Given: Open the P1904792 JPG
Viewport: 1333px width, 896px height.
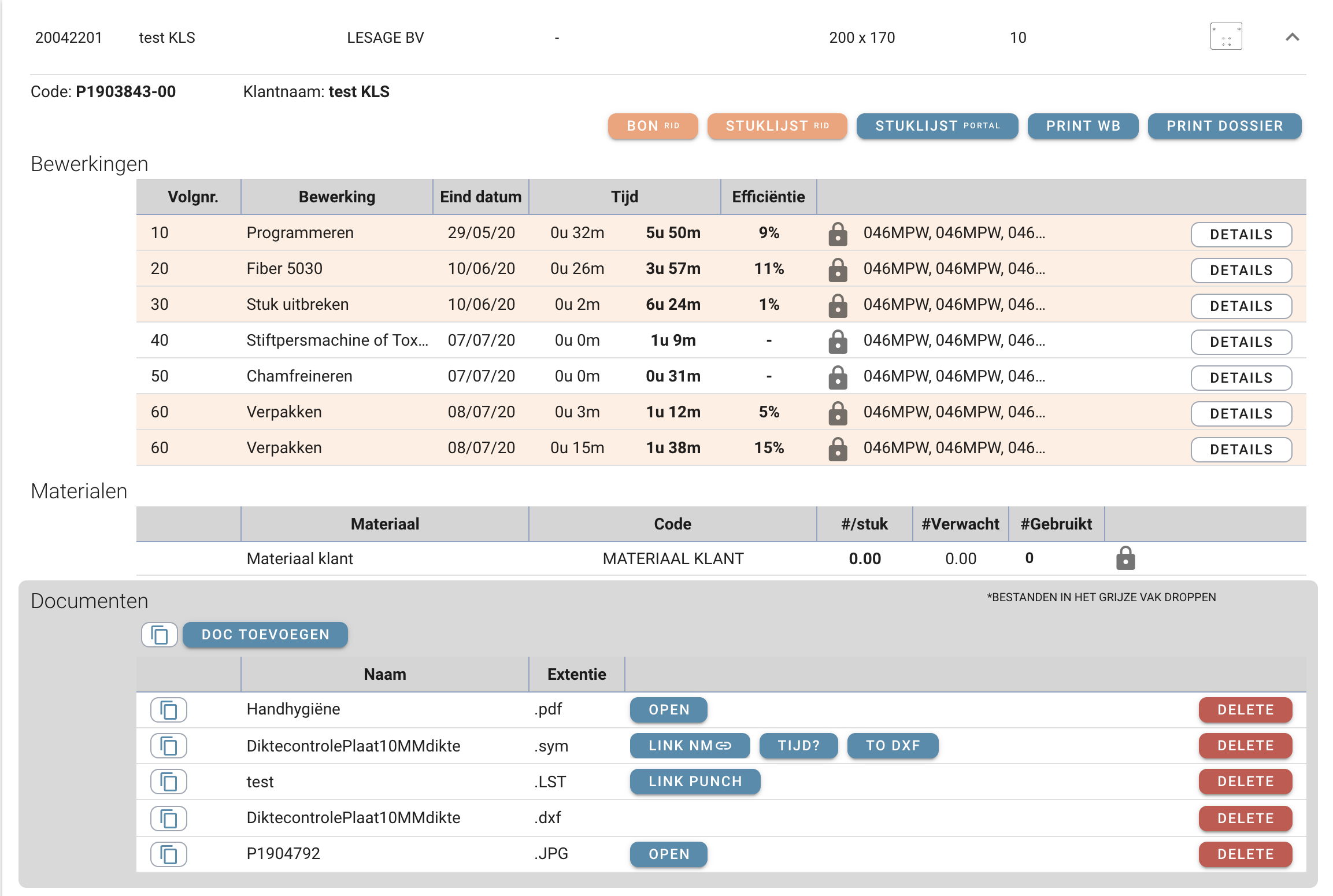Looking at the screenshot, I should (x=669, y=854).
